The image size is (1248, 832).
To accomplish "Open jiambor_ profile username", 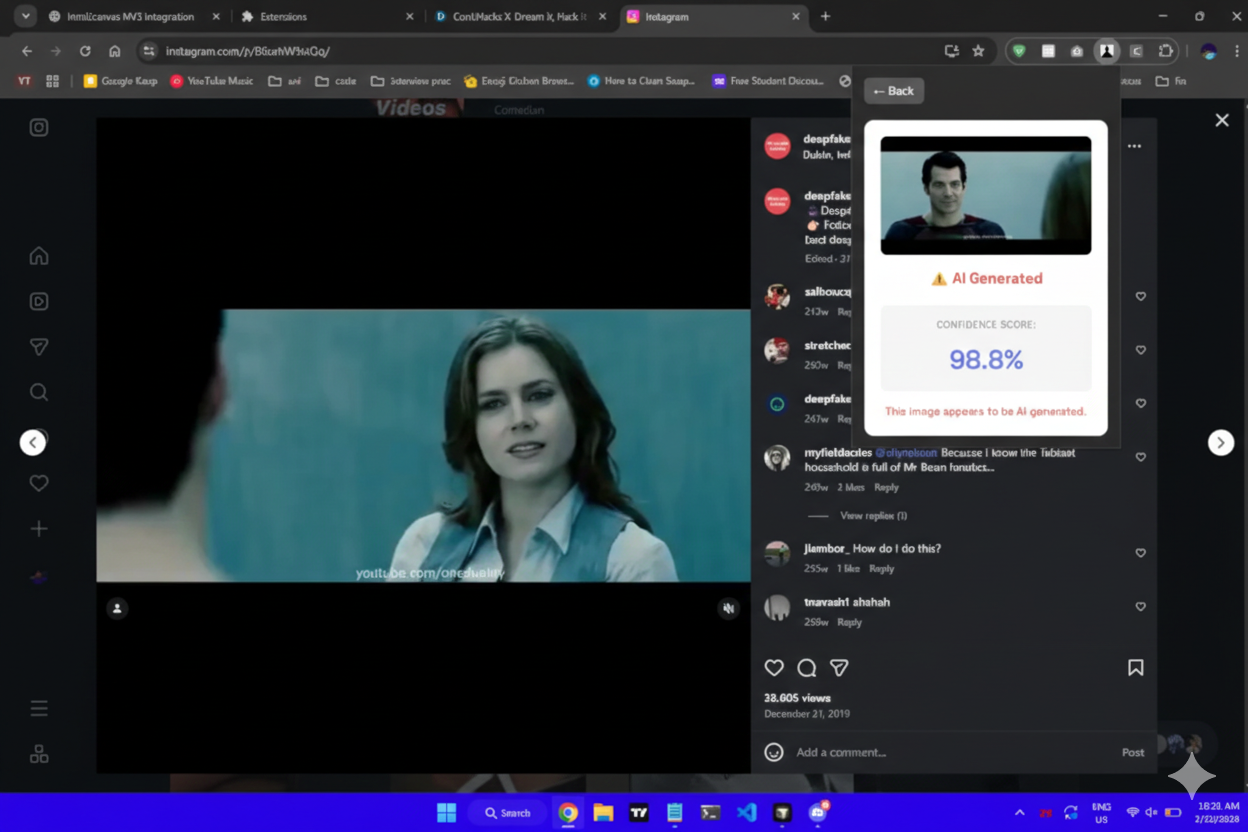I will point(826,548).
